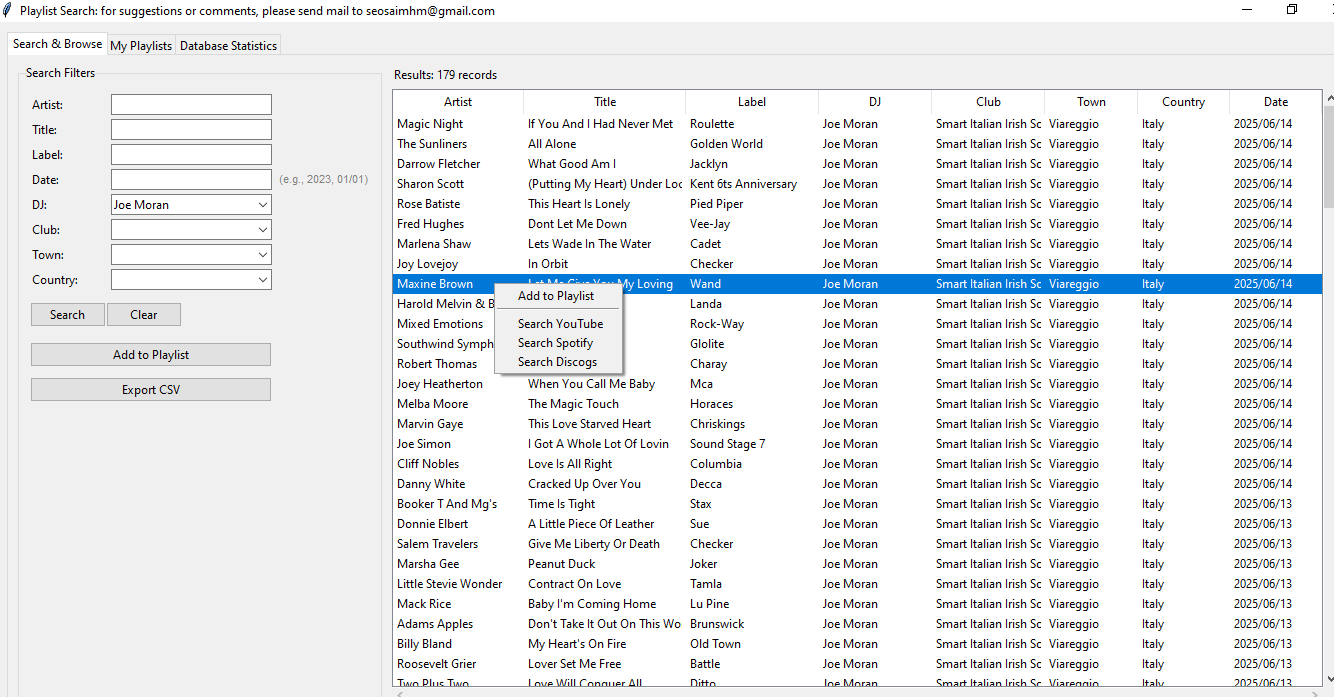Click the feather app icon in title bar

point(8,10)
